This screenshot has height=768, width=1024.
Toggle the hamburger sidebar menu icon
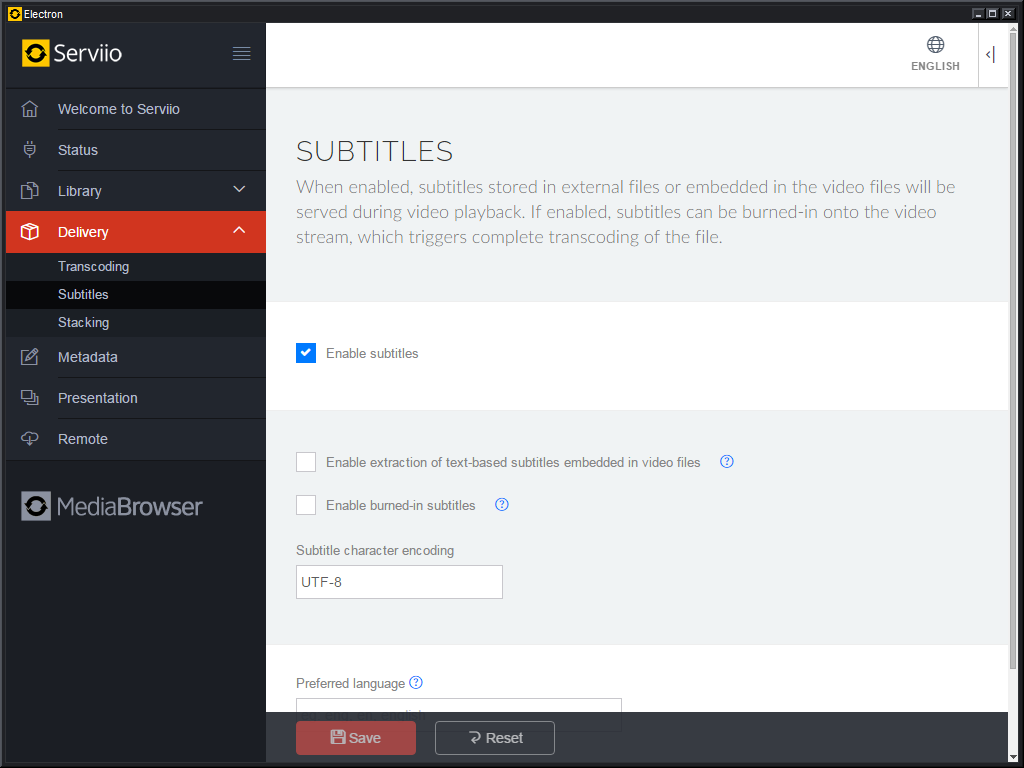click(x=241, y=54)
